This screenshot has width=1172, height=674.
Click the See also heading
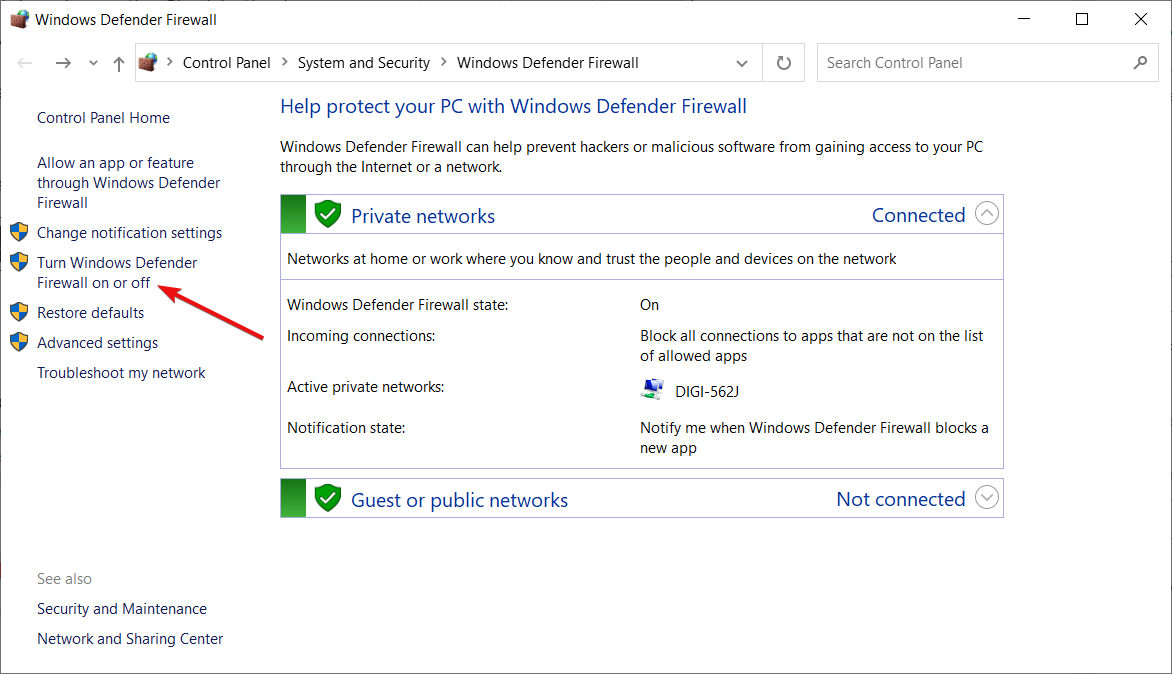(x=64, y=579)
